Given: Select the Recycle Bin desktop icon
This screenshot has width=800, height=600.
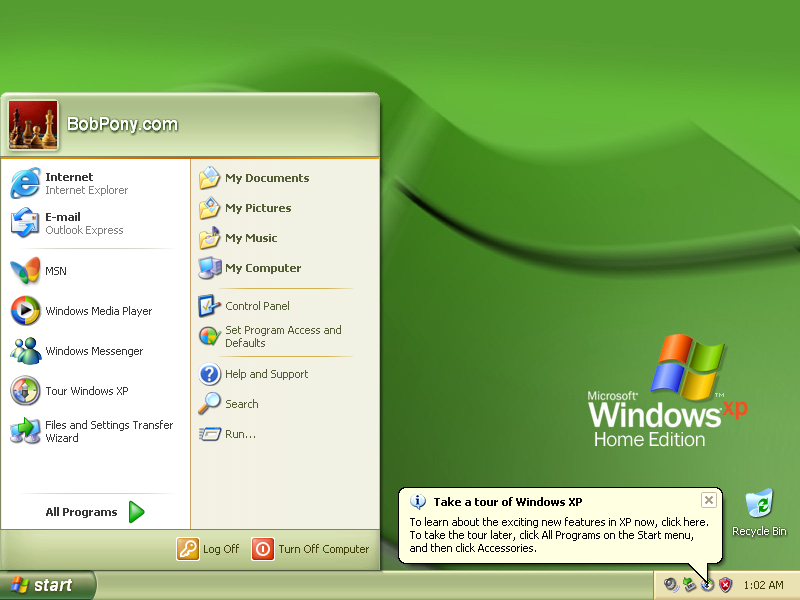Looking at the screenshot, I should pyautogui.click(x=759, y=513).
